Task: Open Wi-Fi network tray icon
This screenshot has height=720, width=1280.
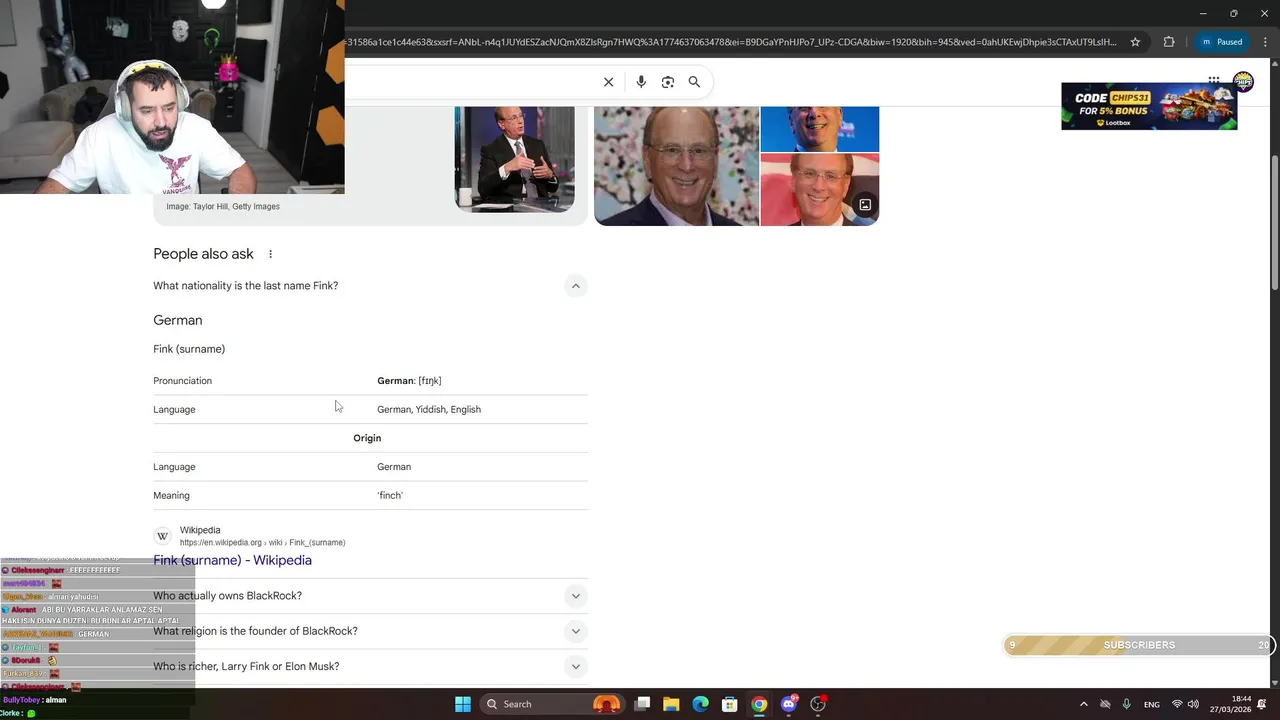Action: coord(1177,704)
